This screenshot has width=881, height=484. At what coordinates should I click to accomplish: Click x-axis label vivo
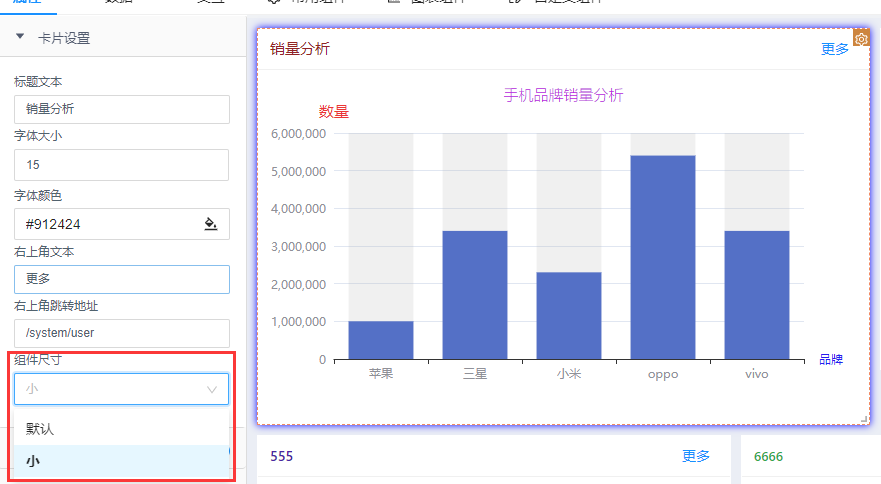tap(757, 374)
